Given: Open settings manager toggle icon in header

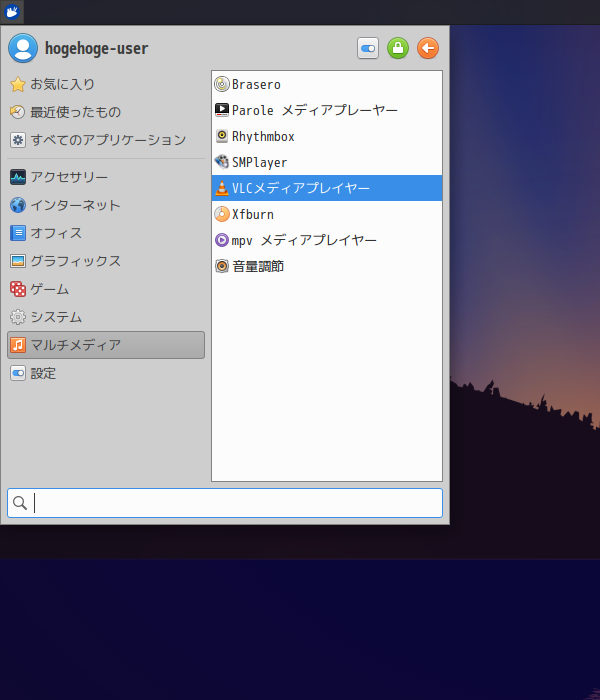Looking at the screenshot, I should pyautogui.click(x=368, y=48).
